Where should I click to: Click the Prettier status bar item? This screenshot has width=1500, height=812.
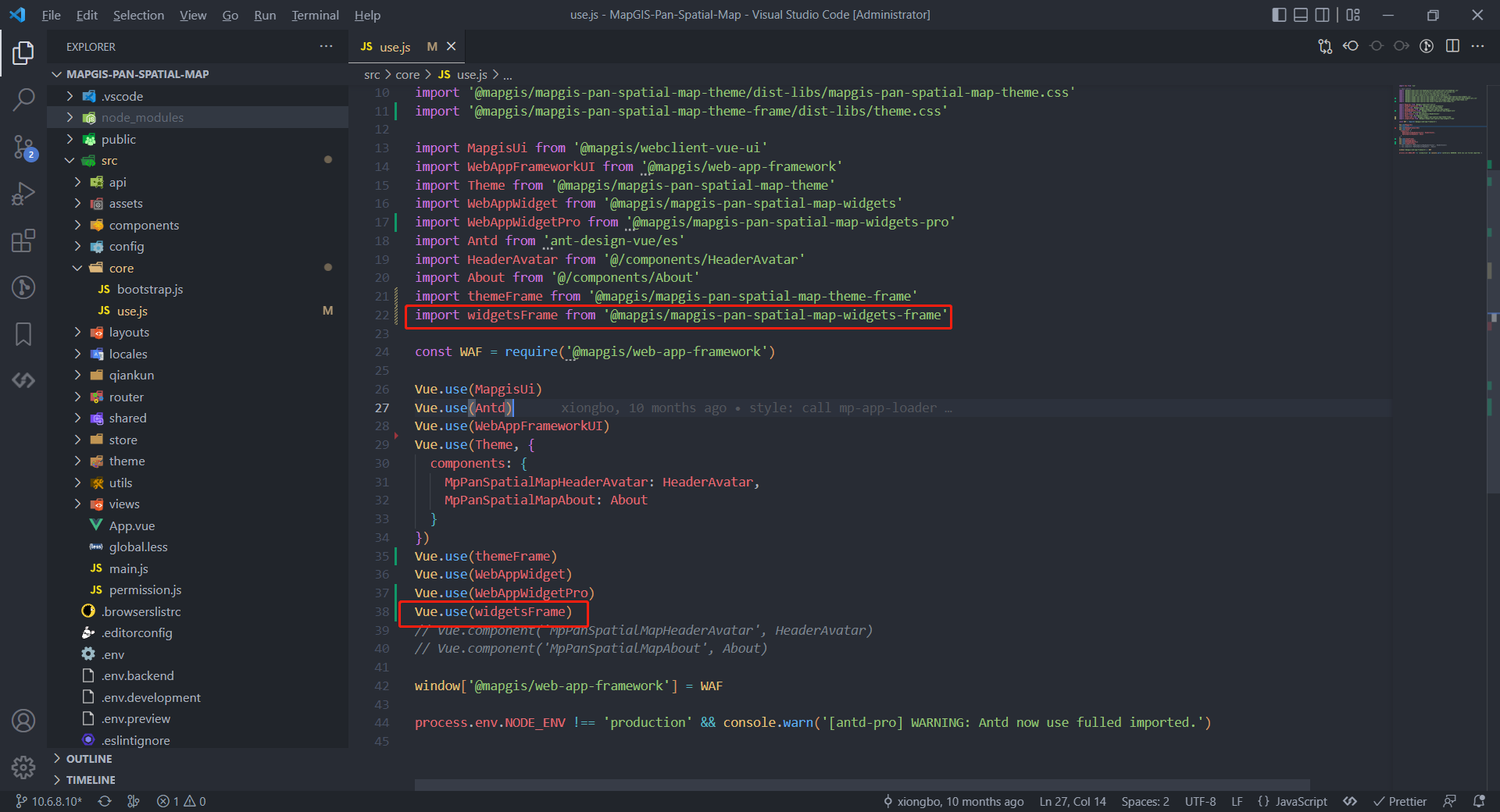[1400, 801]
